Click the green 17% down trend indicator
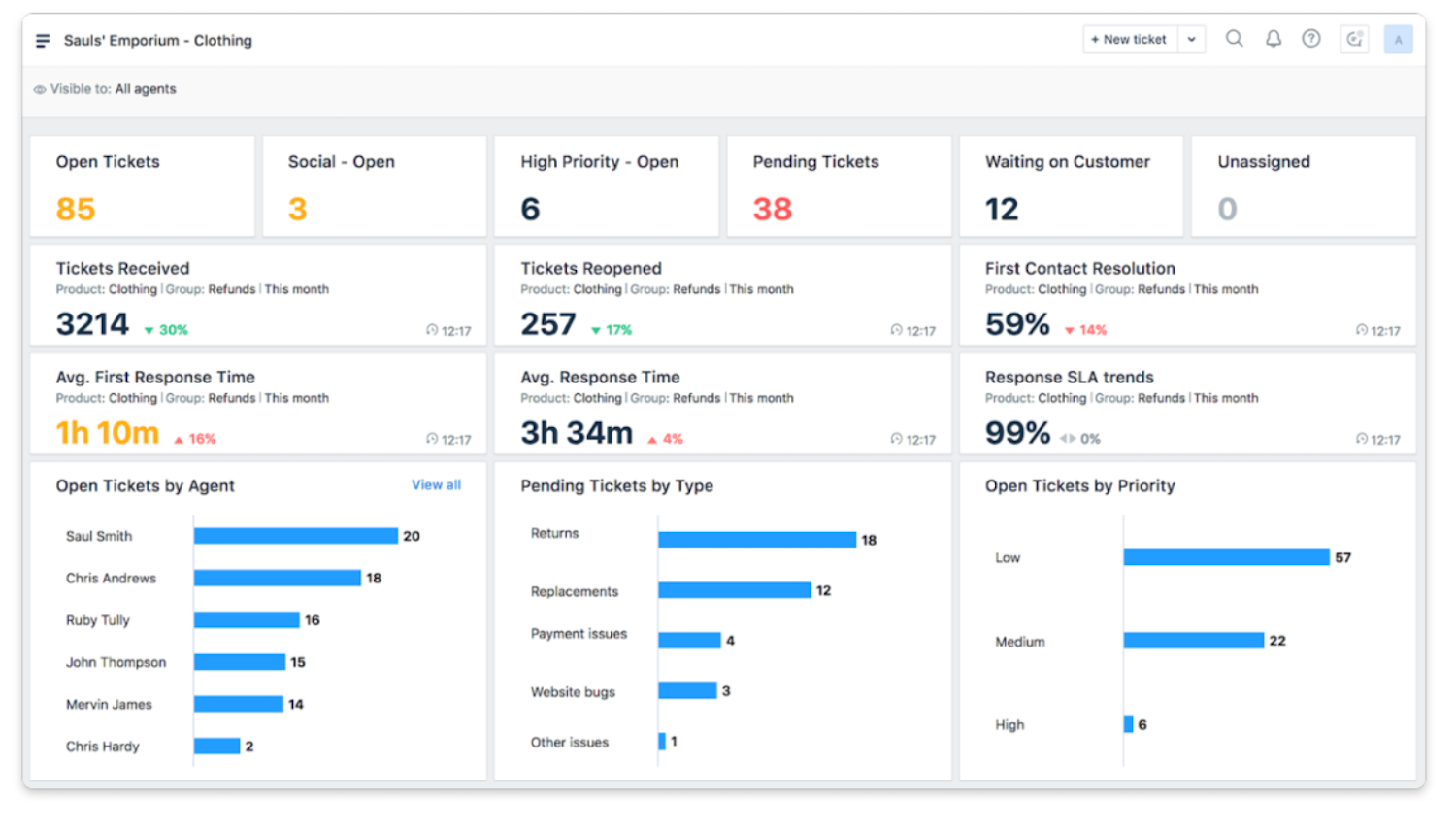1456x830 pixels. (612, 330)
